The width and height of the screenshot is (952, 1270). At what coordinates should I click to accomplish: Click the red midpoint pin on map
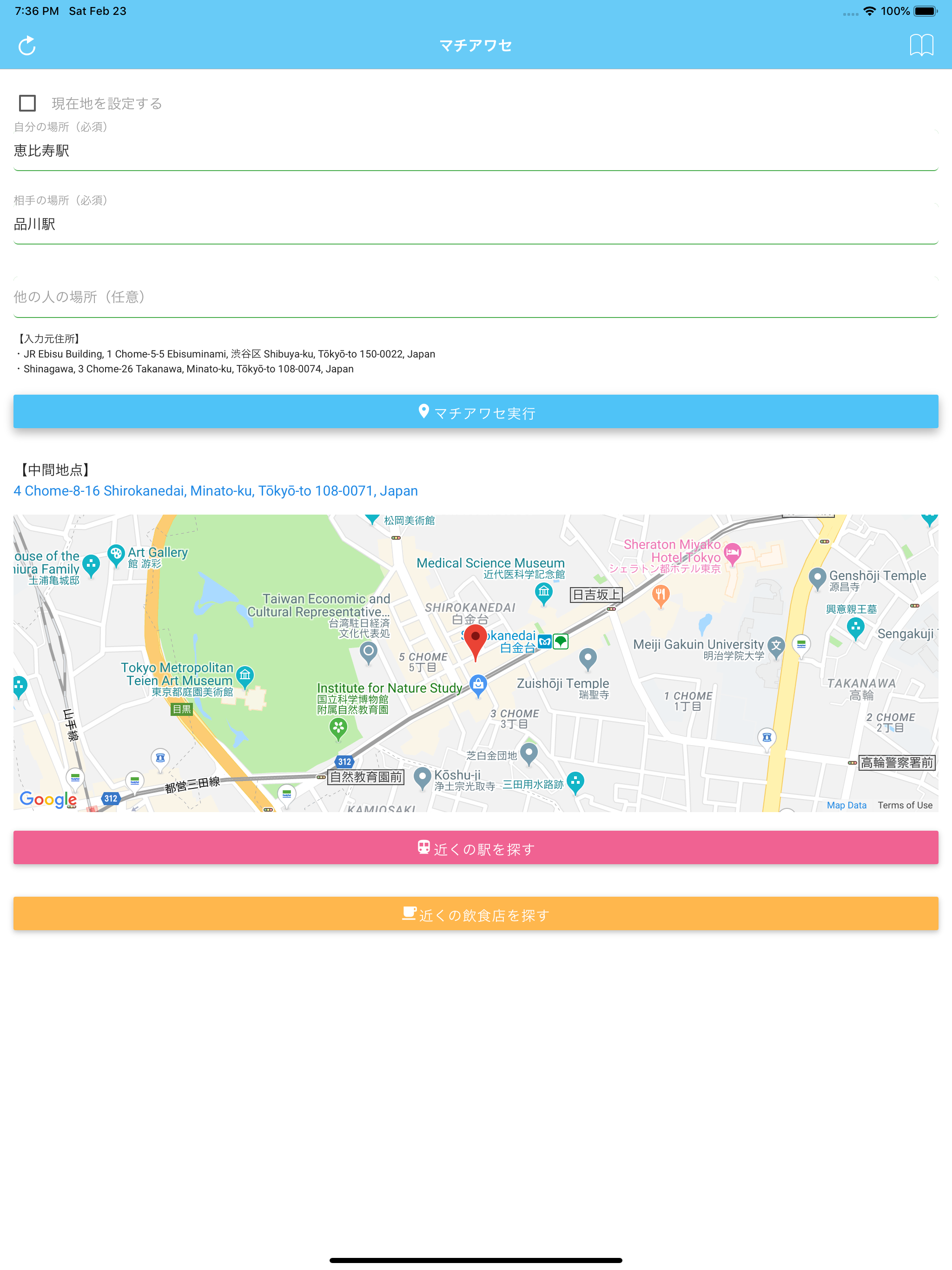point(476,642)
